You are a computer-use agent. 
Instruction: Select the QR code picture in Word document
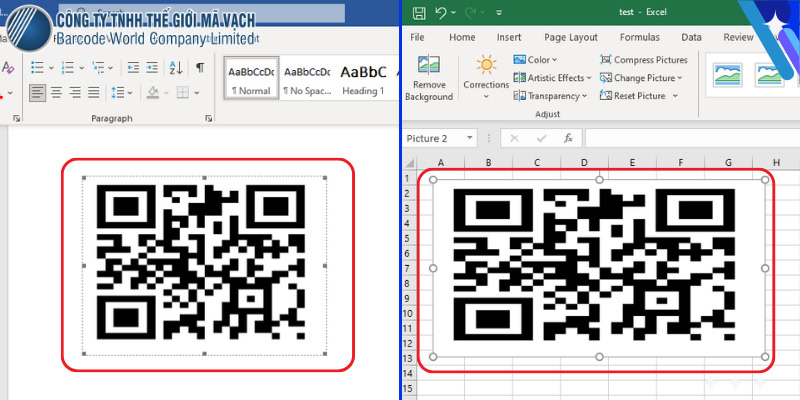[x=204, y=265]
